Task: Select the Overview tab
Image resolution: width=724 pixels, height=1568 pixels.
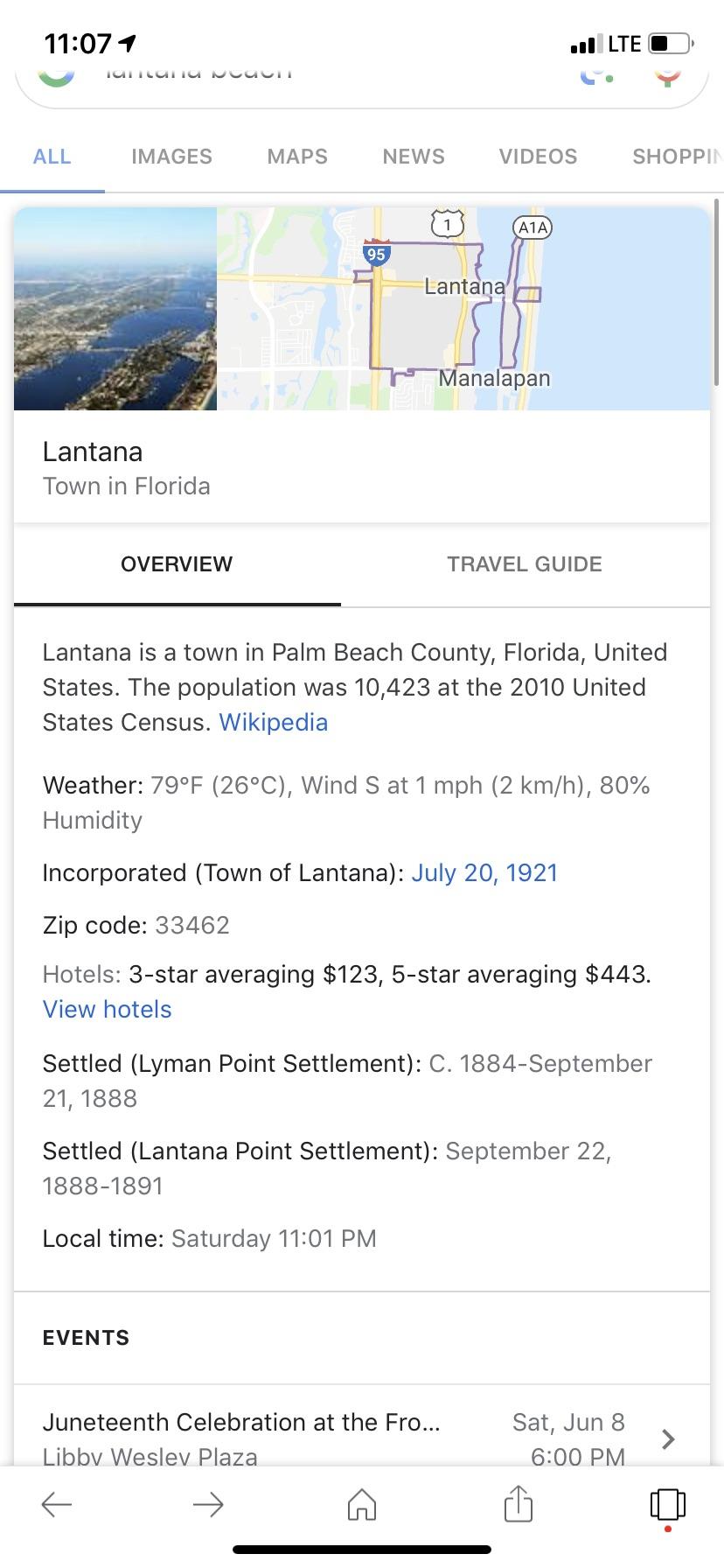Action: click(x=177, y=564)
